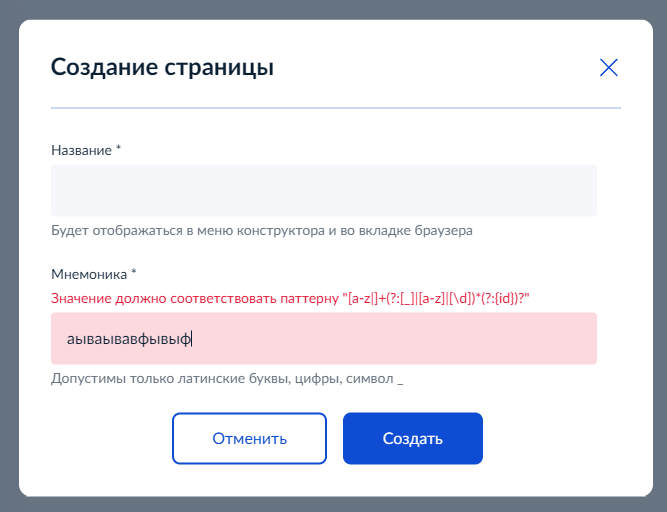Place cursor in the pink Мнемоника field
Screen dimensions: 667x512
(324, 338)
